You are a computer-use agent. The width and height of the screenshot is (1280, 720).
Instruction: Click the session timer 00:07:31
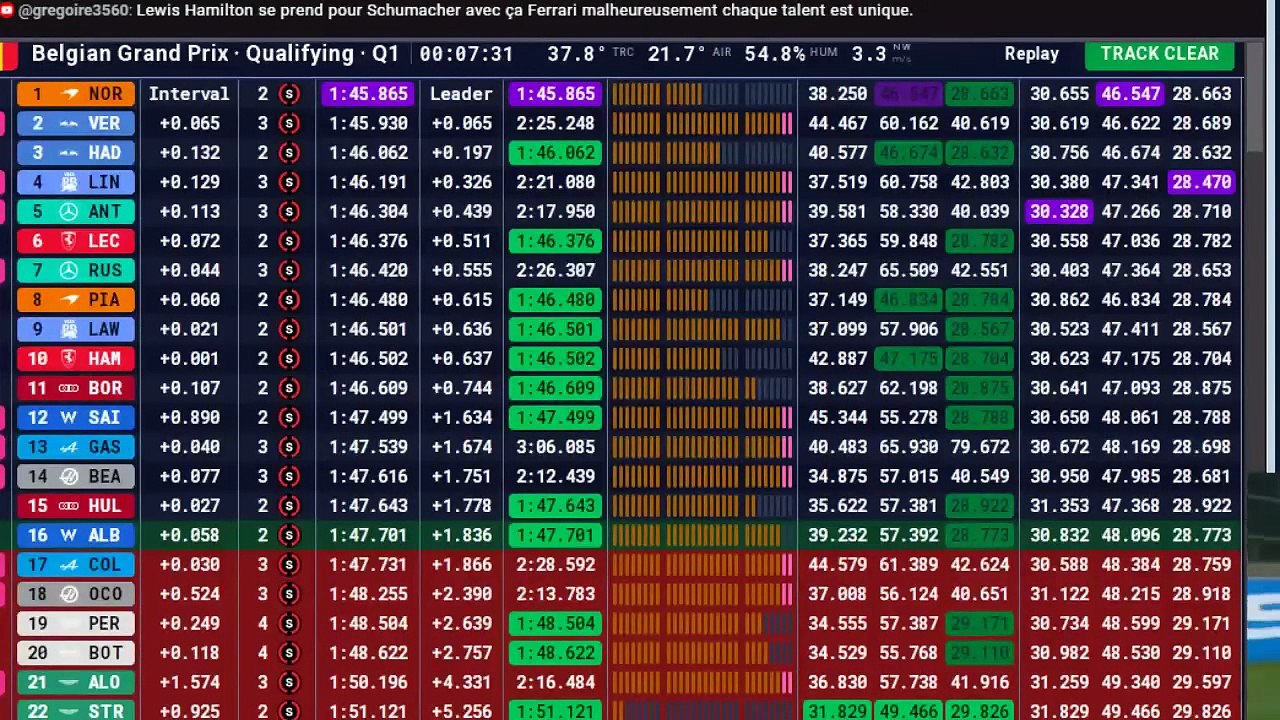tap(466, 54)
